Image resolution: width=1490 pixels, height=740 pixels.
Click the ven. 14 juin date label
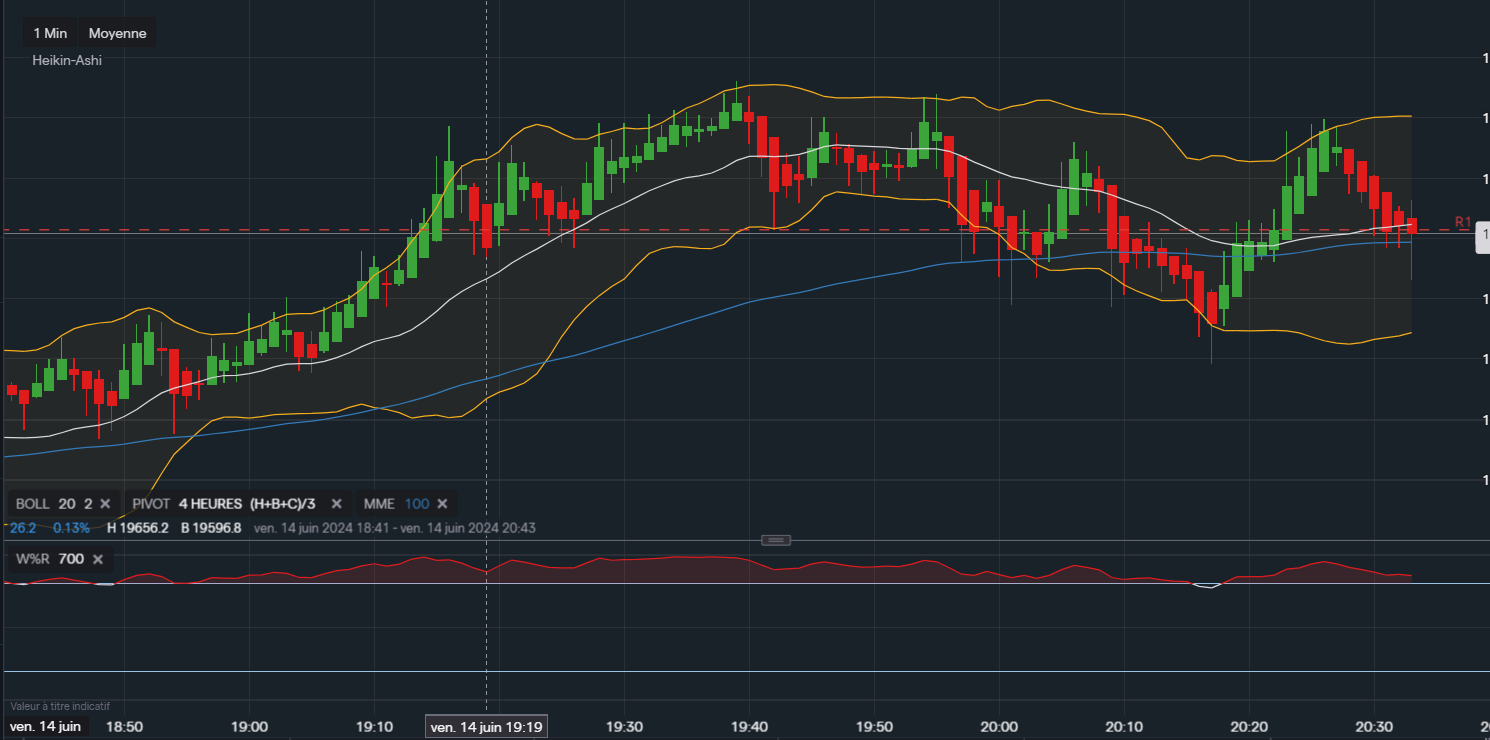pyautogui.click(x=44, y=727)
